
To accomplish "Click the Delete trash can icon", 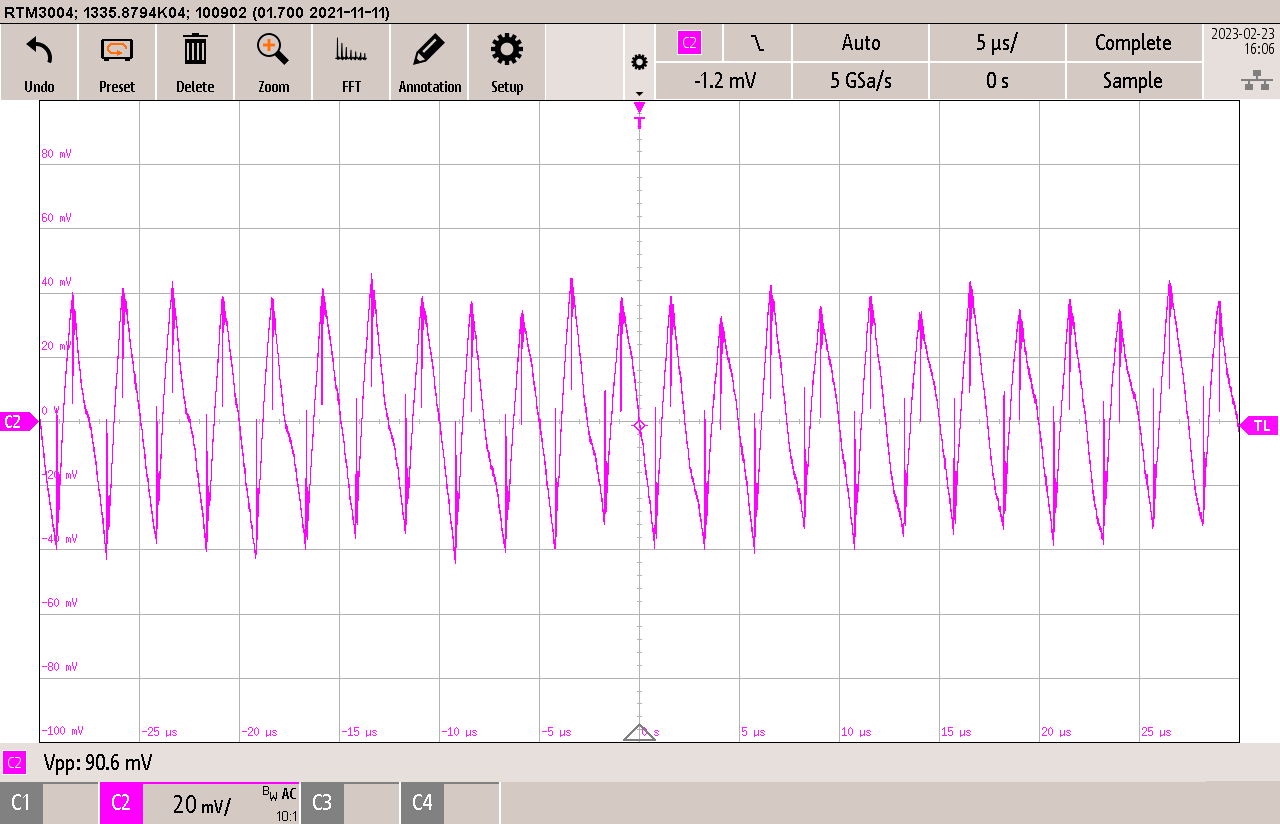I will coord(195,49).
